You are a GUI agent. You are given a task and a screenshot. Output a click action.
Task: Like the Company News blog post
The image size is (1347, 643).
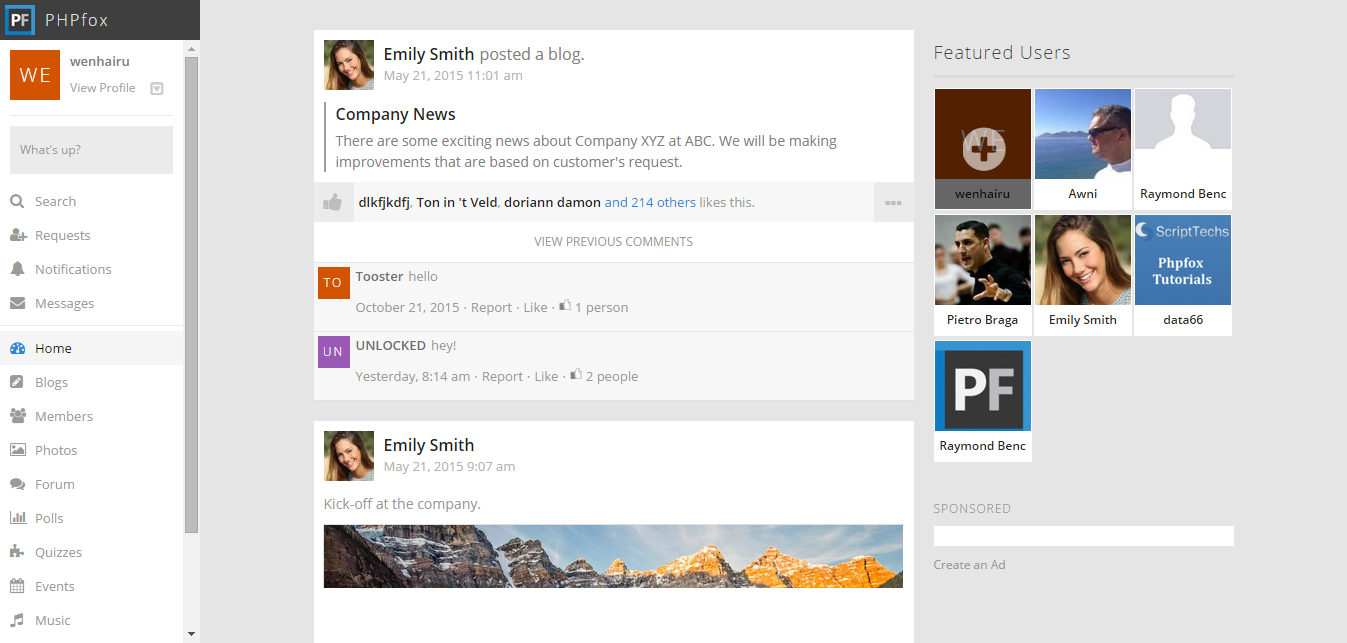pos(333,202)
